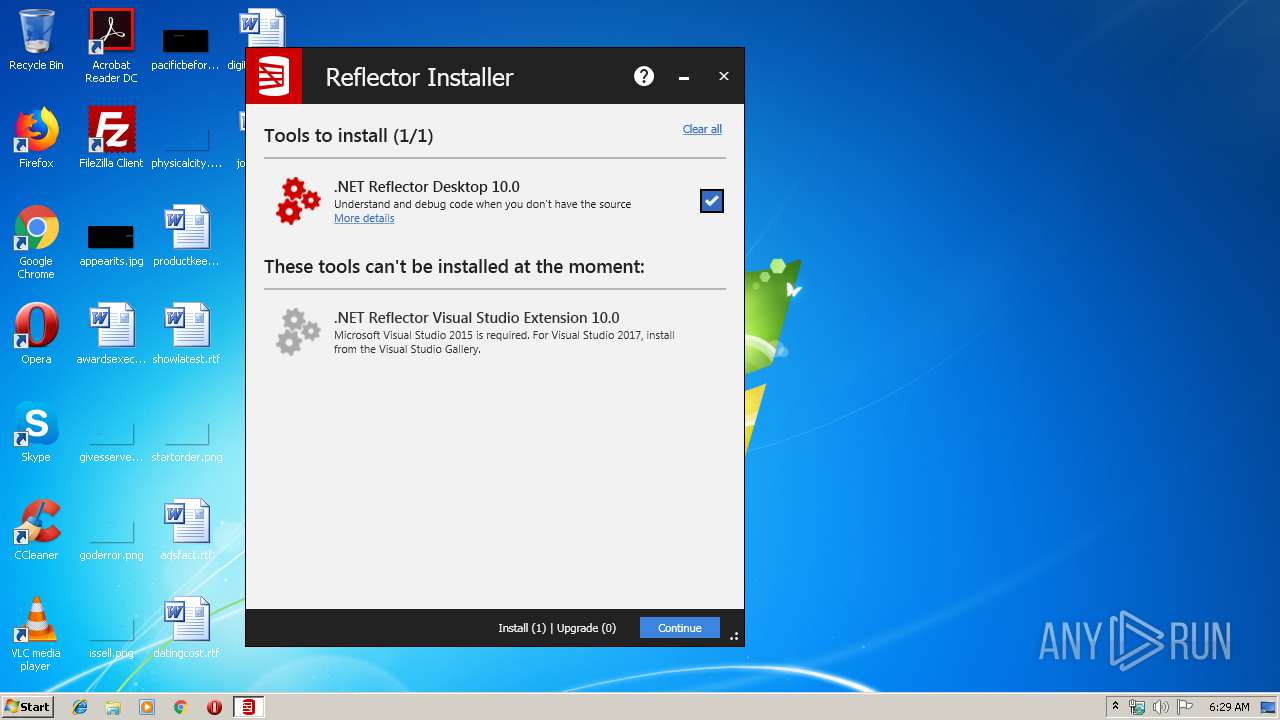Viewport: 1280px width, 720px height.
Task: Show hidden system tray icons arrow
Action: pyautogui.click(x=1115, y=707)
